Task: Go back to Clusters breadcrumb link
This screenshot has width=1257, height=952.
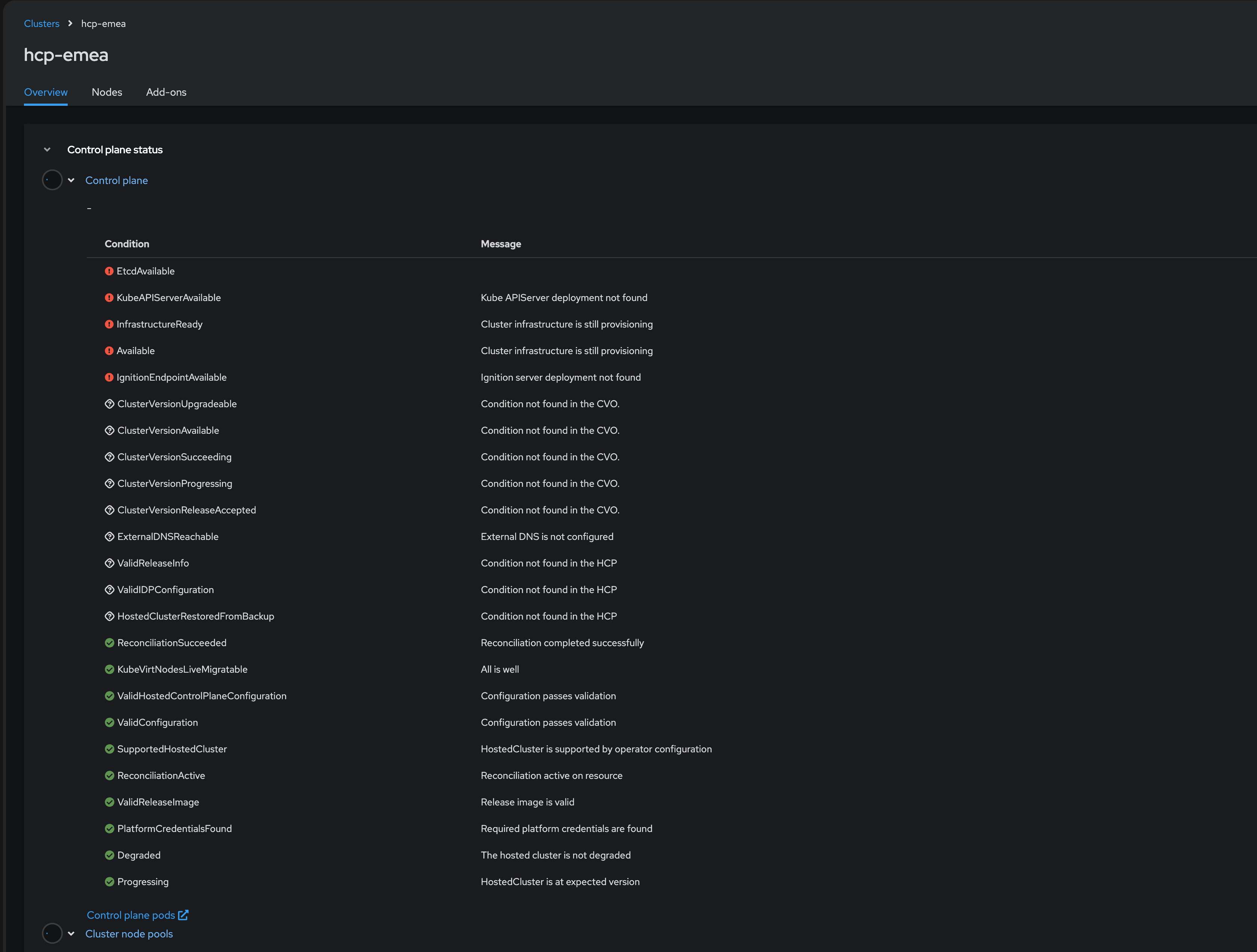Action: (x=42, y=24)
